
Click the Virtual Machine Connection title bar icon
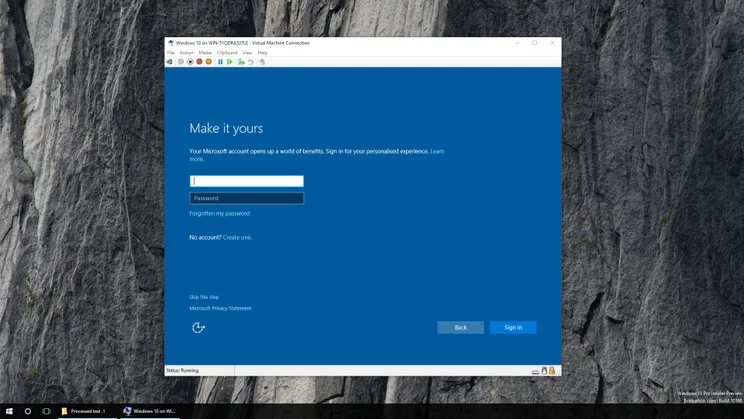(171, 43)
